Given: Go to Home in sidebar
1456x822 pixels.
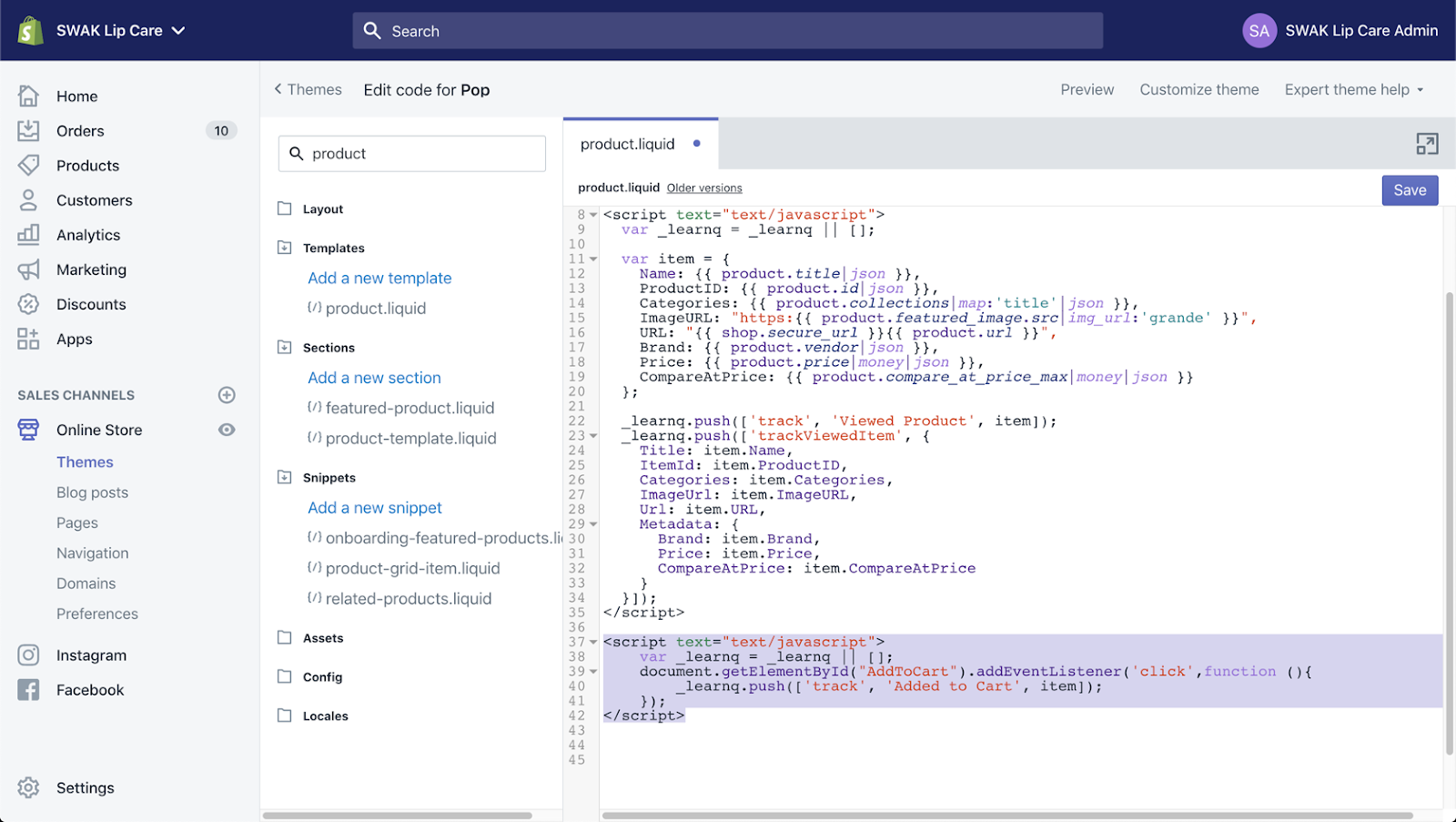Looking at the screenshot, I should [x=76, y=96].
